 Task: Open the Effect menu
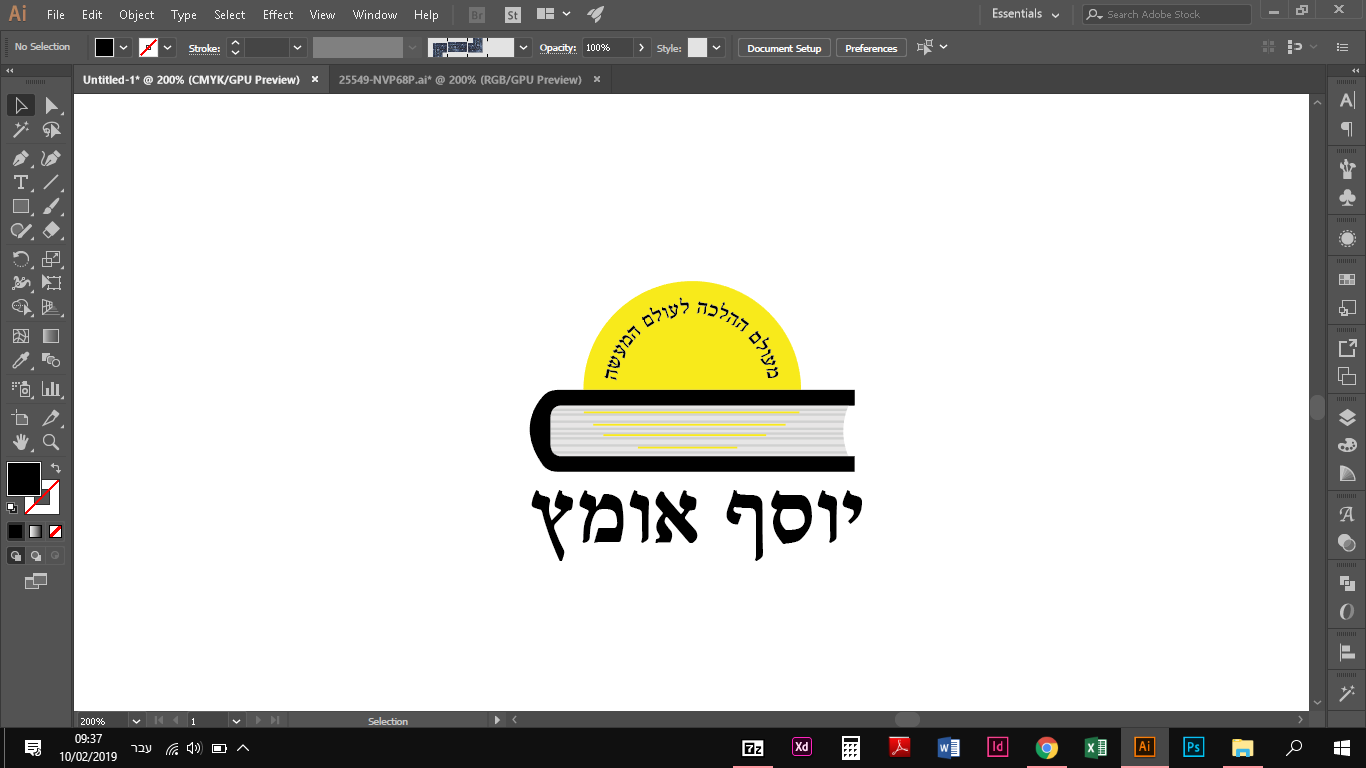click(x=277, y=14)
